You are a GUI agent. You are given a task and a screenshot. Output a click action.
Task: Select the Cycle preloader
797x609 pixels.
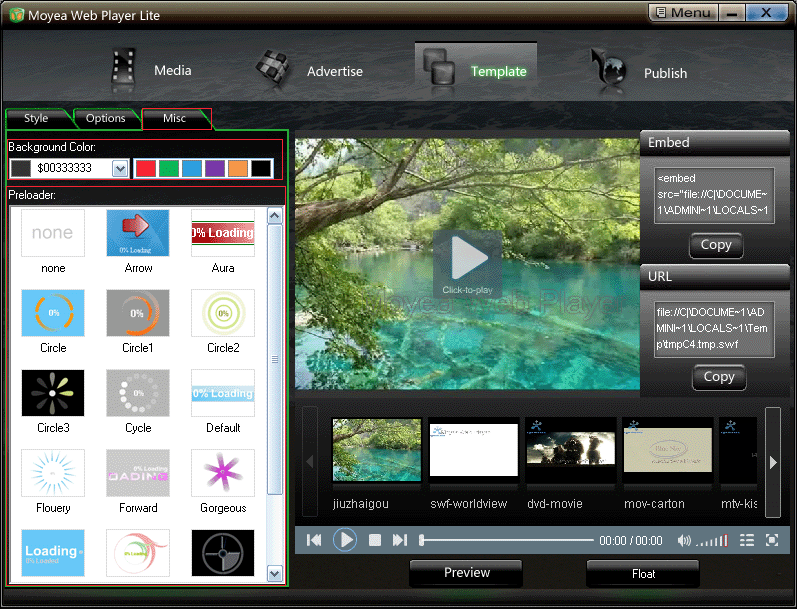138,393
